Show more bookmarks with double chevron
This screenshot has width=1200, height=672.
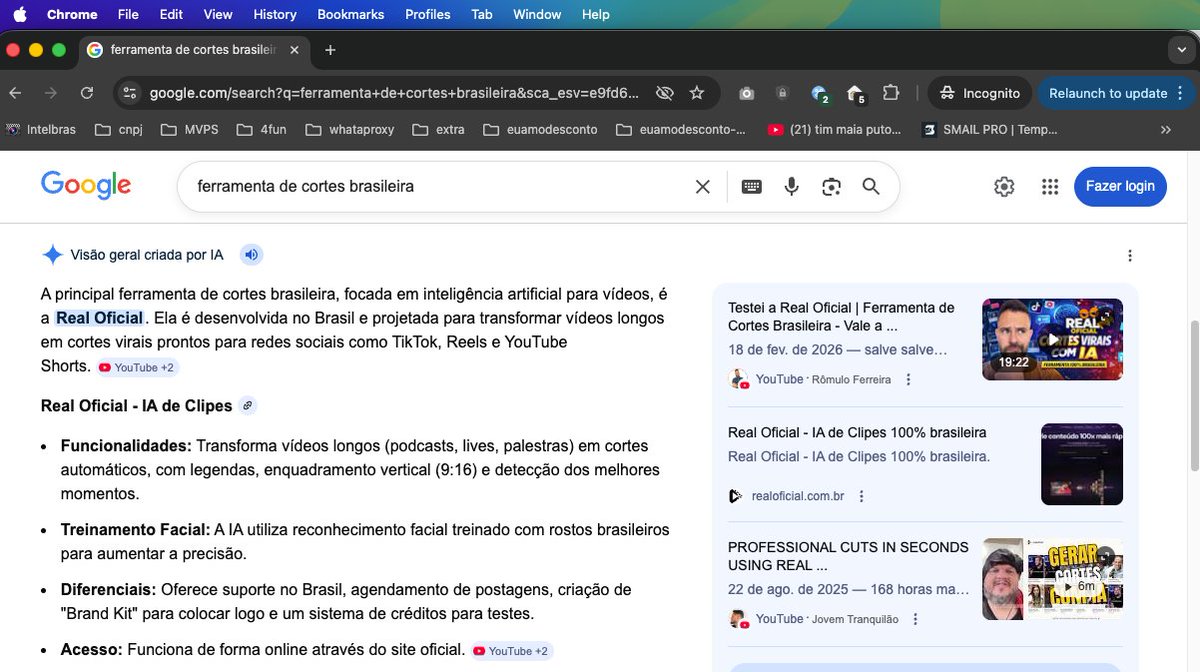coord(1165,129)
